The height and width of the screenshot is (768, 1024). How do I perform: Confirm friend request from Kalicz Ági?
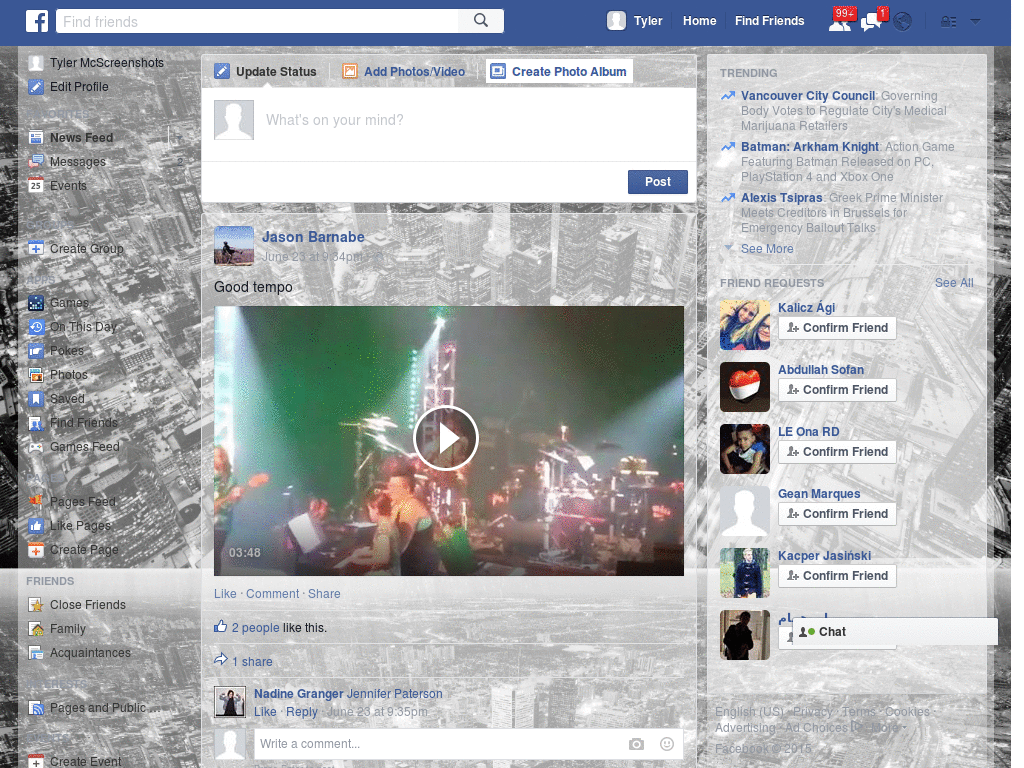(x=837, y=328)
